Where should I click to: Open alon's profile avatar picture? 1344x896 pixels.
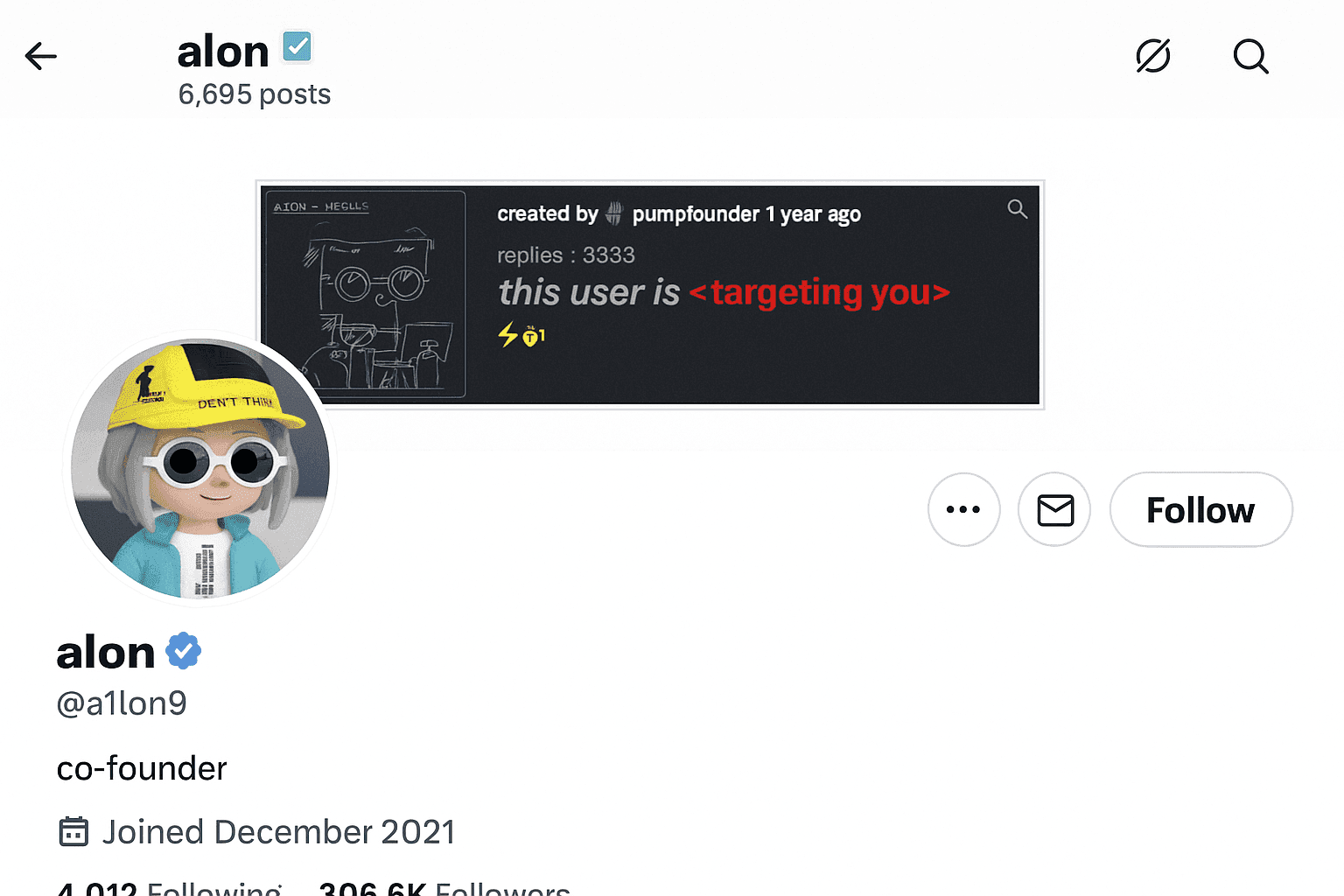point(200,468)
